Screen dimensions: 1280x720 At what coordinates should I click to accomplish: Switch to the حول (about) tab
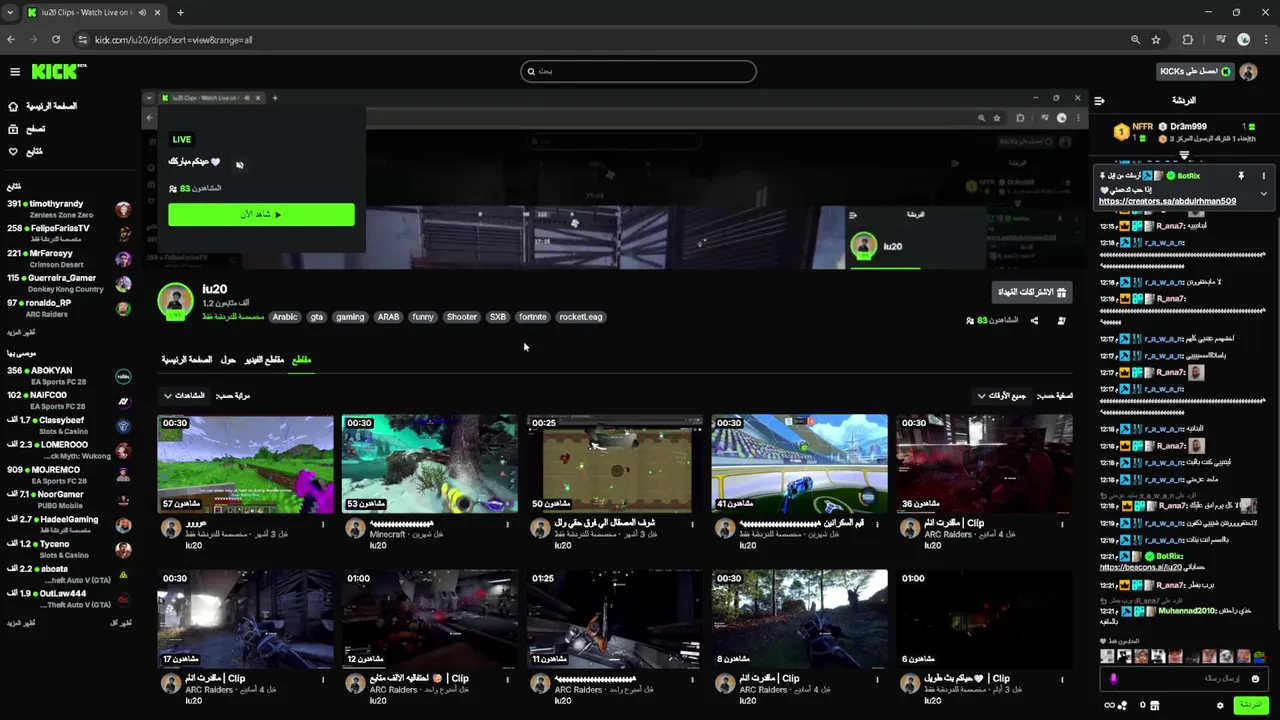(x=228, y=360)
